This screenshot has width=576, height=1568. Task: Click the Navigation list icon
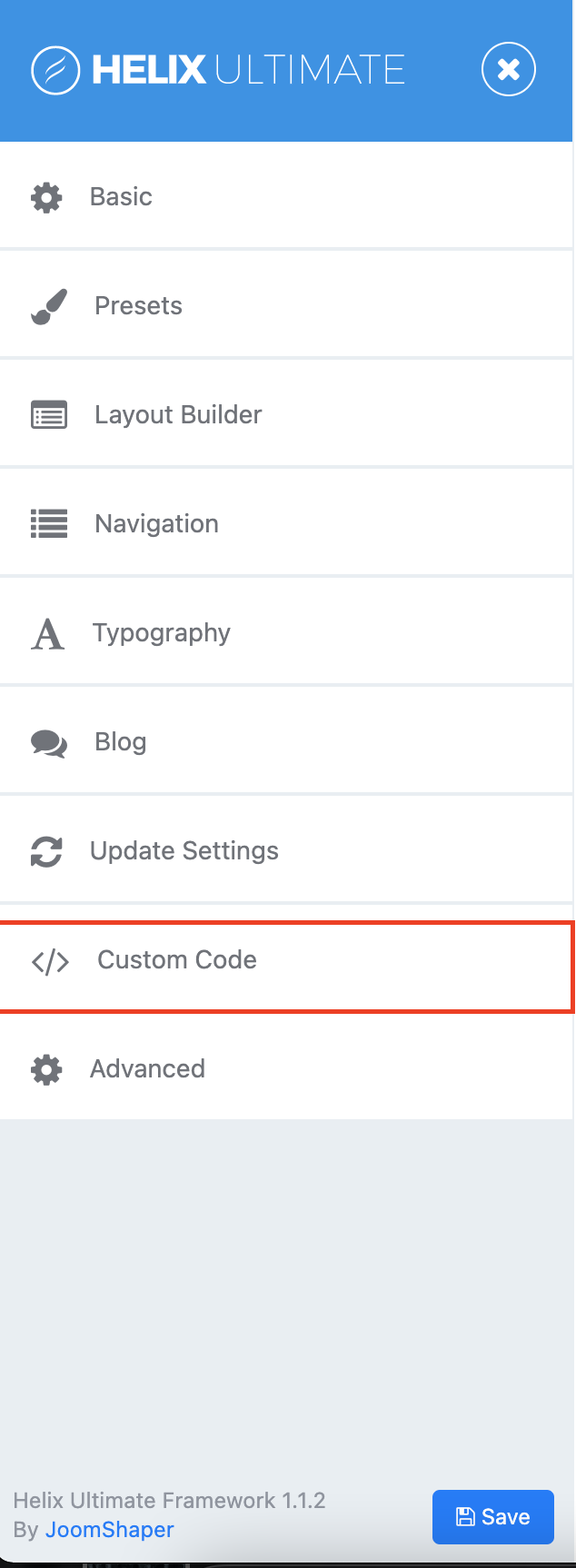click(x=49, y=524)
